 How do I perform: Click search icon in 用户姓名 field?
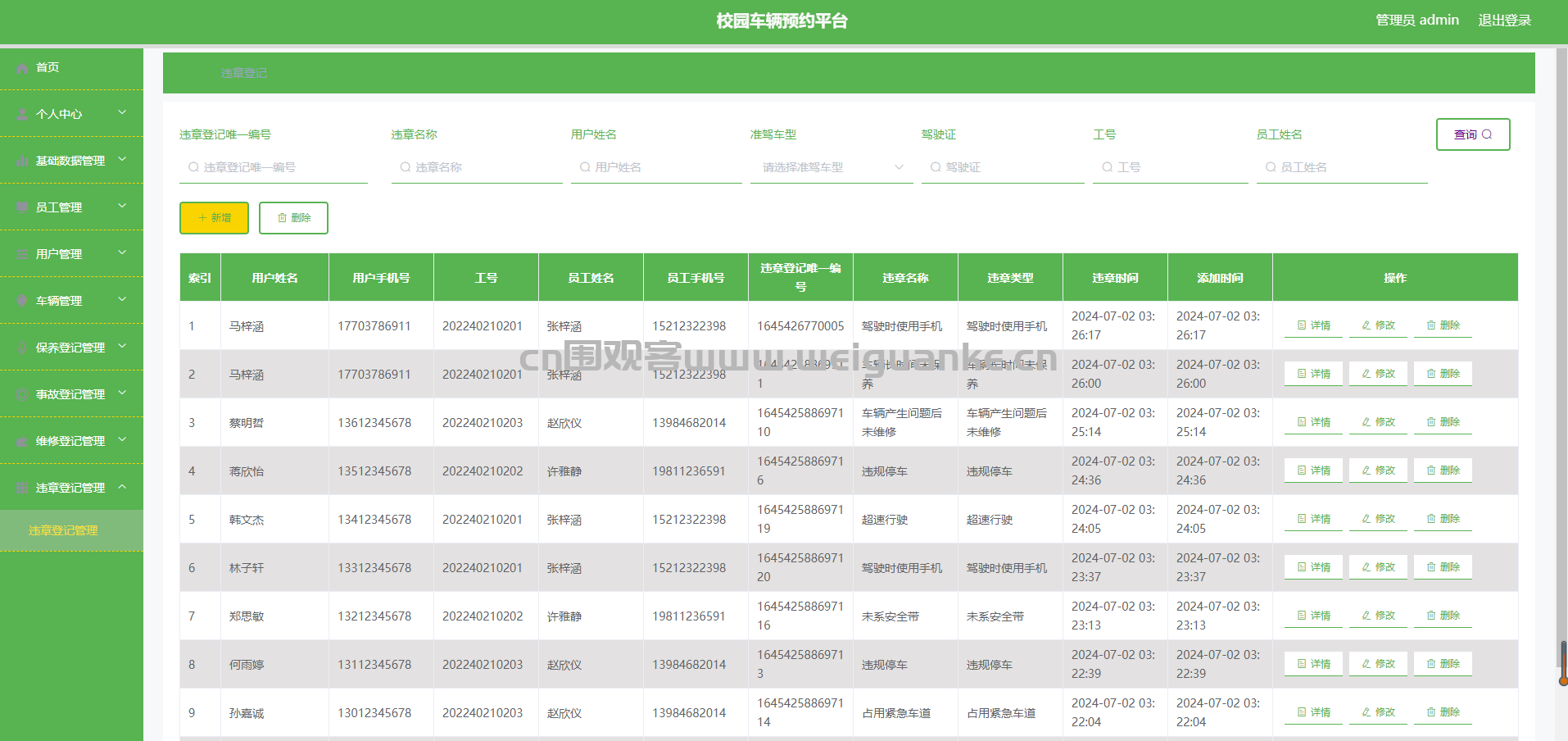pyautogui.click(x=585, y=167)
